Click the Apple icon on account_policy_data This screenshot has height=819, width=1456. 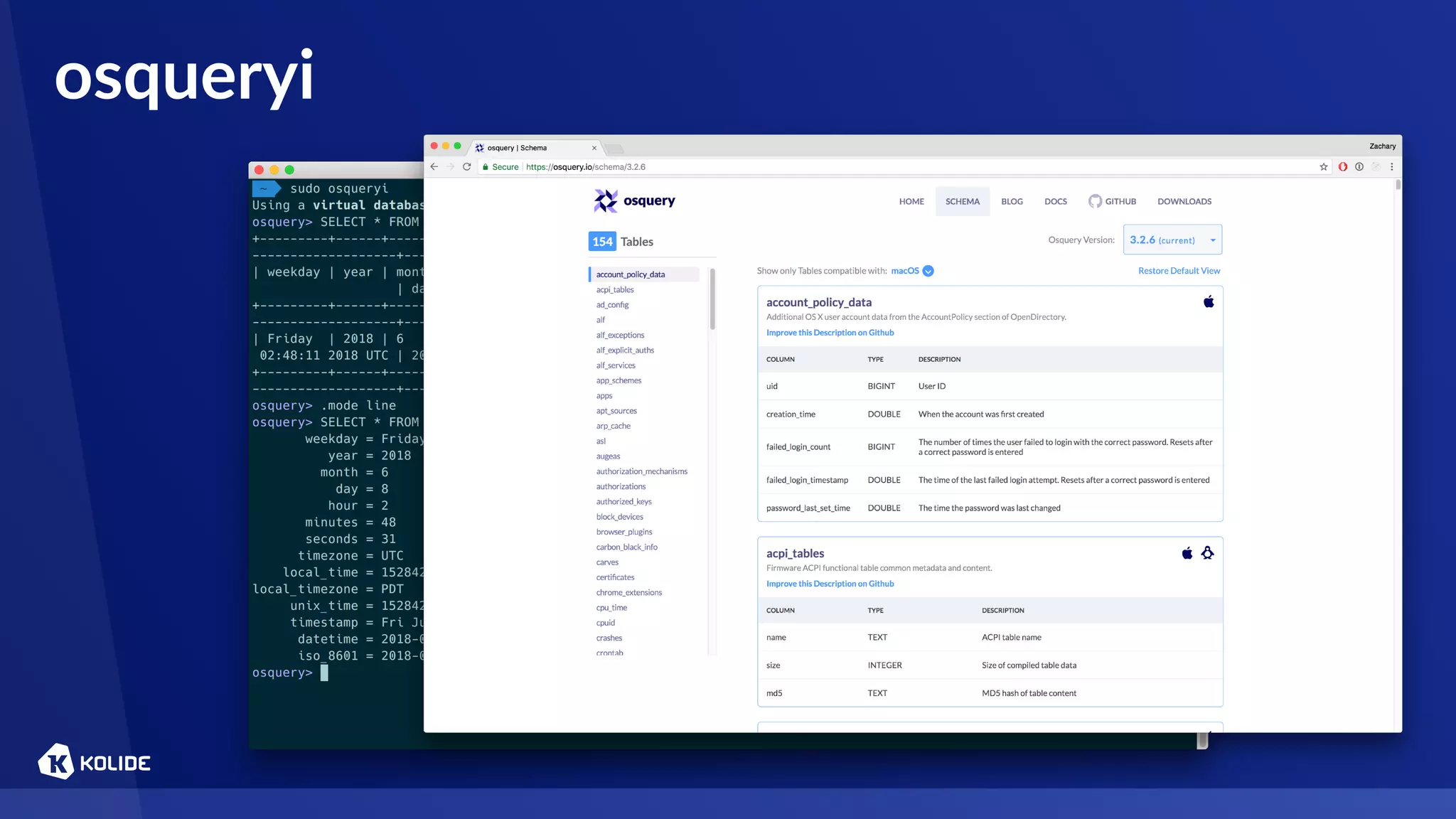[x=1209, y=302]
